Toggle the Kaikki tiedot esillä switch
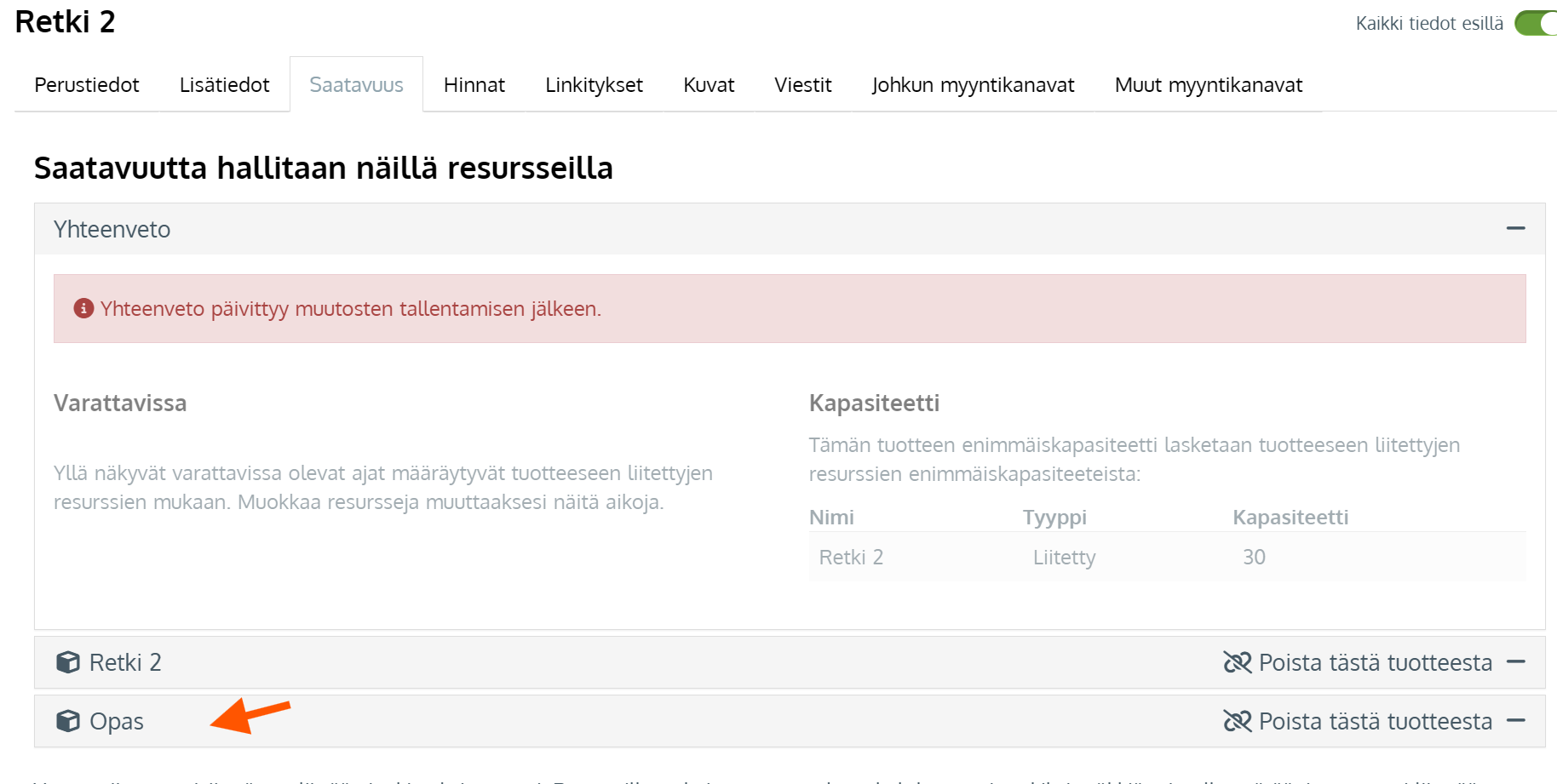1557x784 pixels. coord(1537,23)
